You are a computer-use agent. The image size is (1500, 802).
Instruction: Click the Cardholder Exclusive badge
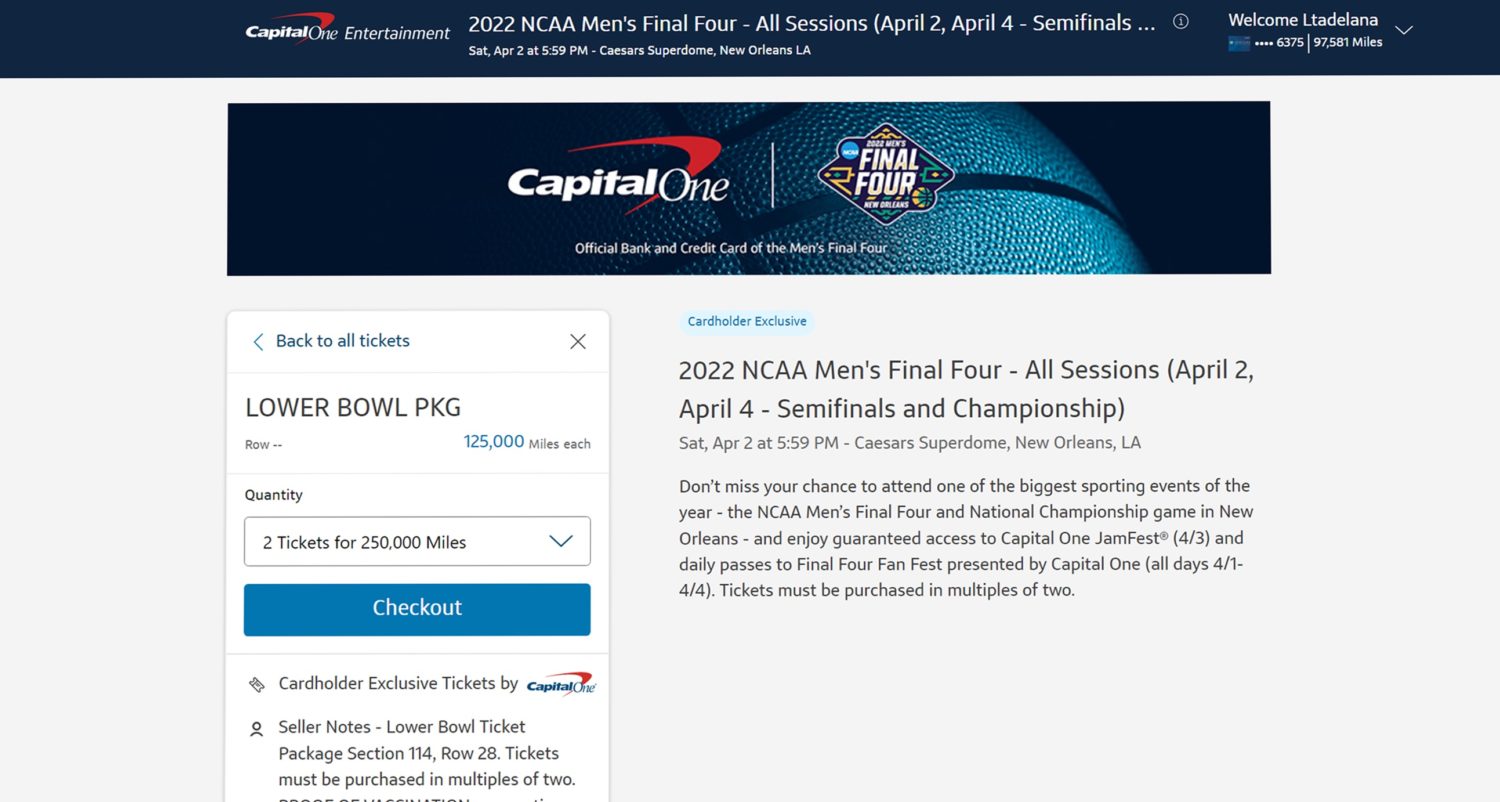(x=746, y=321)
